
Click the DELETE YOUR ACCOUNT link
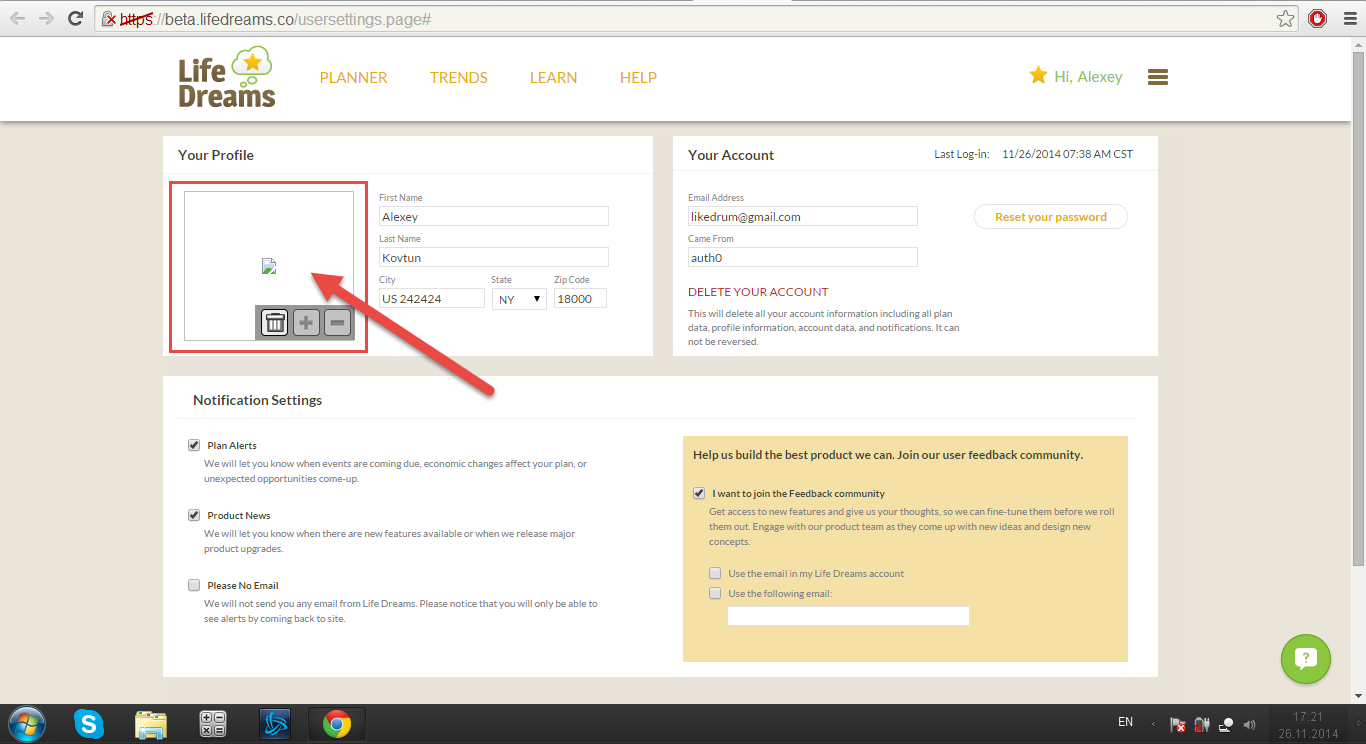click(x=758, y=292)
